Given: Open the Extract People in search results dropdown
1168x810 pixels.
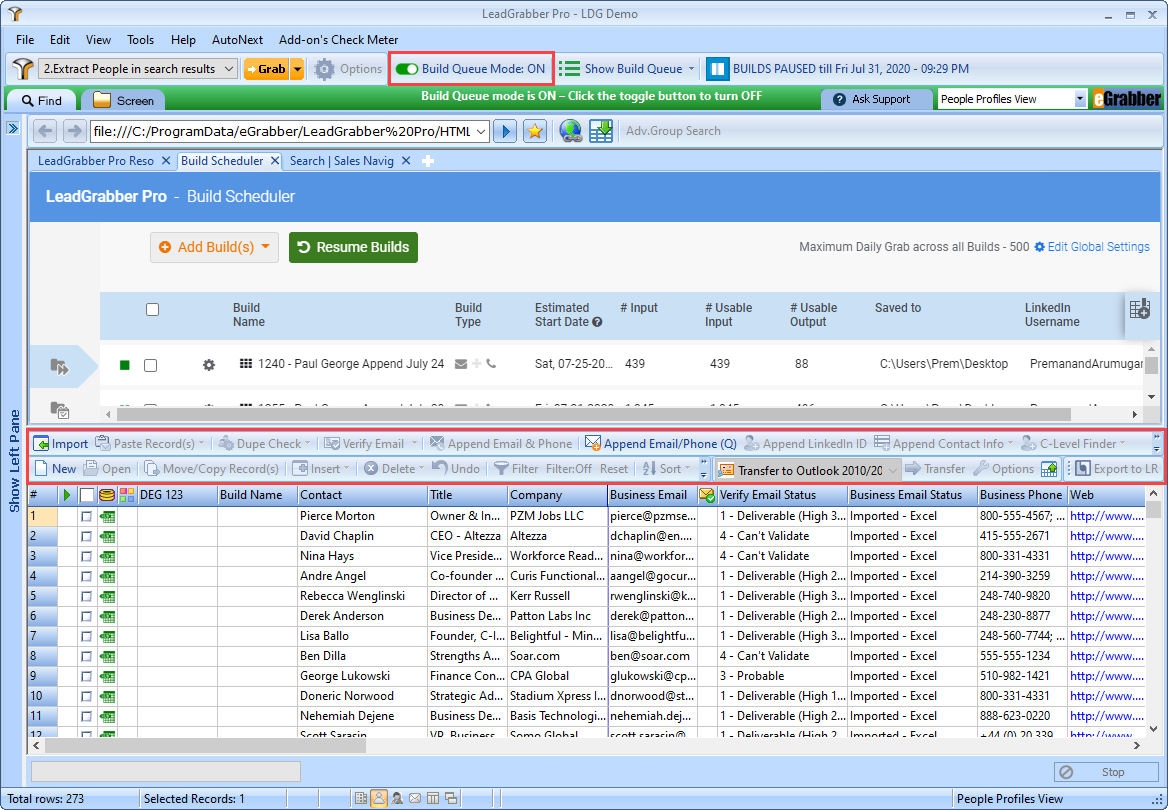Looking at the screenshot, I should [138, 69].
